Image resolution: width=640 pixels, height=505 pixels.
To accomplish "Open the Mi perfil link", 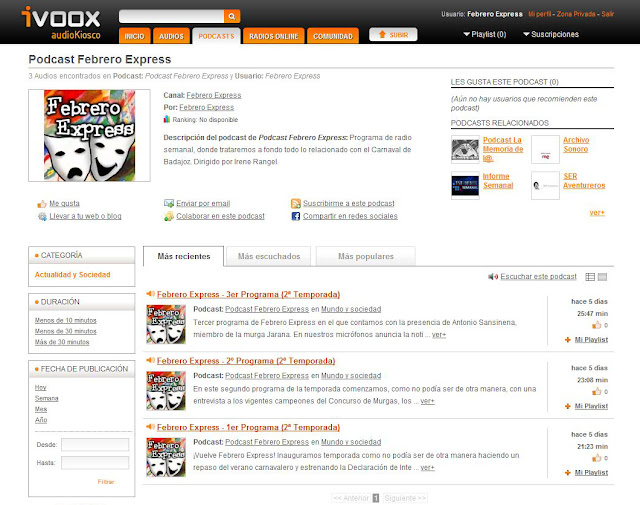I will [x=540, y=14].
